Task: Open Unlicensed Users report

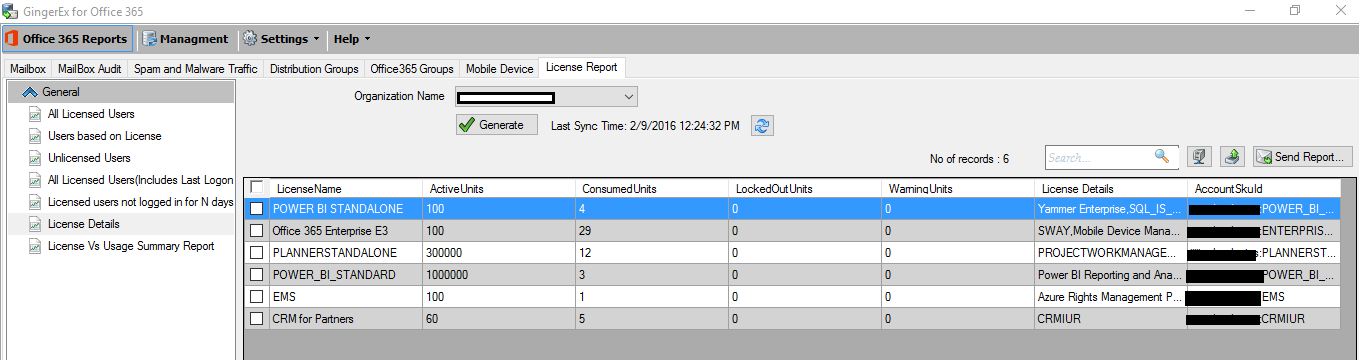Action: coord(89,158)
